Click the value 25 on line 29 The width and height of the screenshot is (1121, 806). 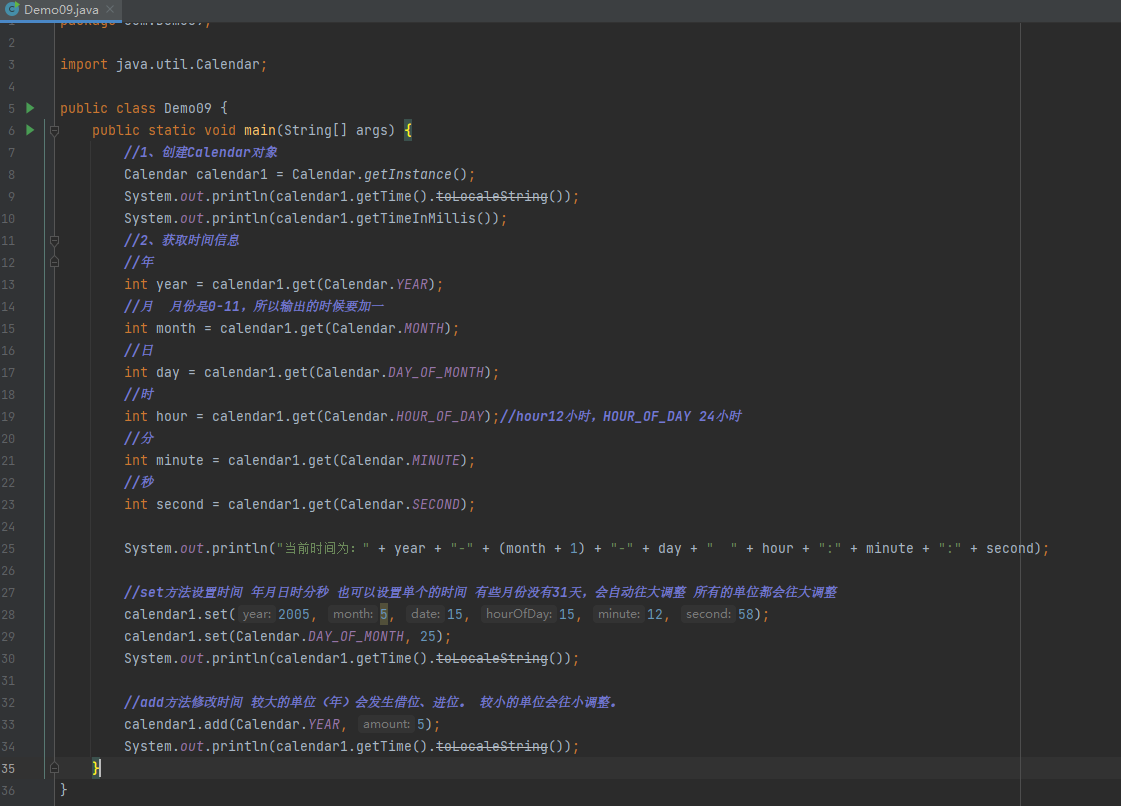[x=428, y=637]
